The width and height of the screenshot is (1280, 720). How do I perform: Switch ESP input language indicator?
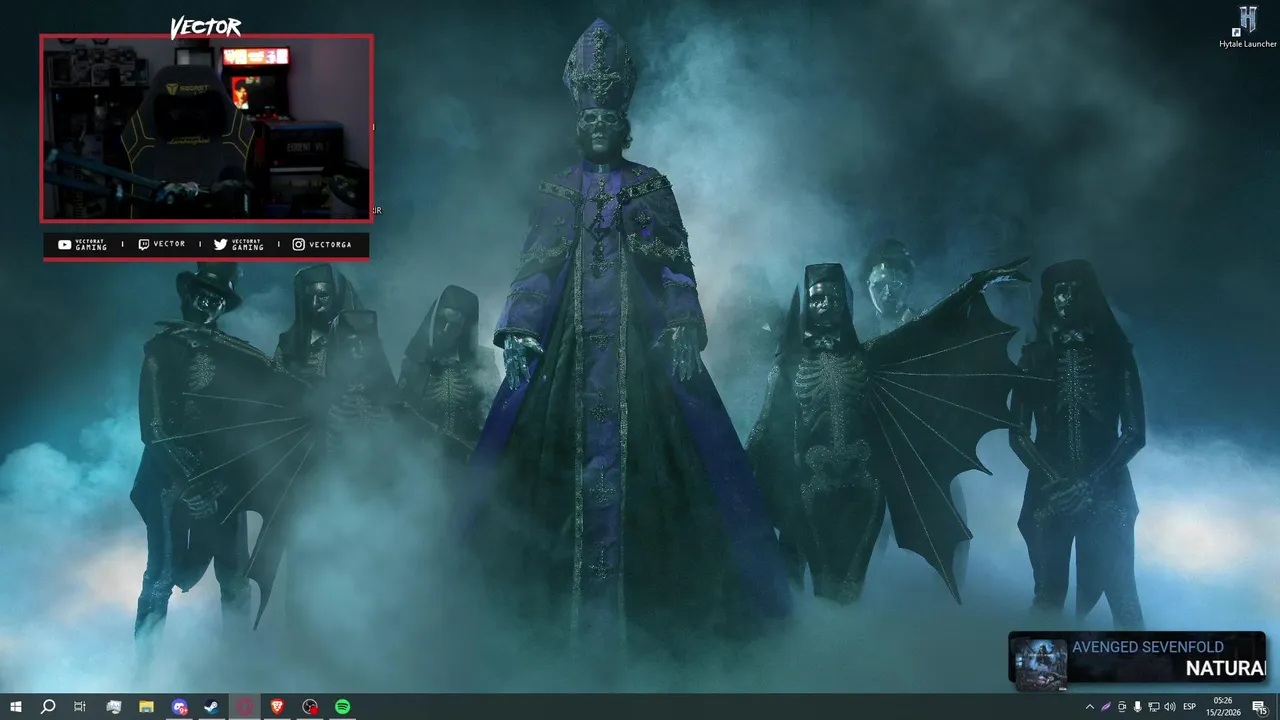pos(1190,707)
